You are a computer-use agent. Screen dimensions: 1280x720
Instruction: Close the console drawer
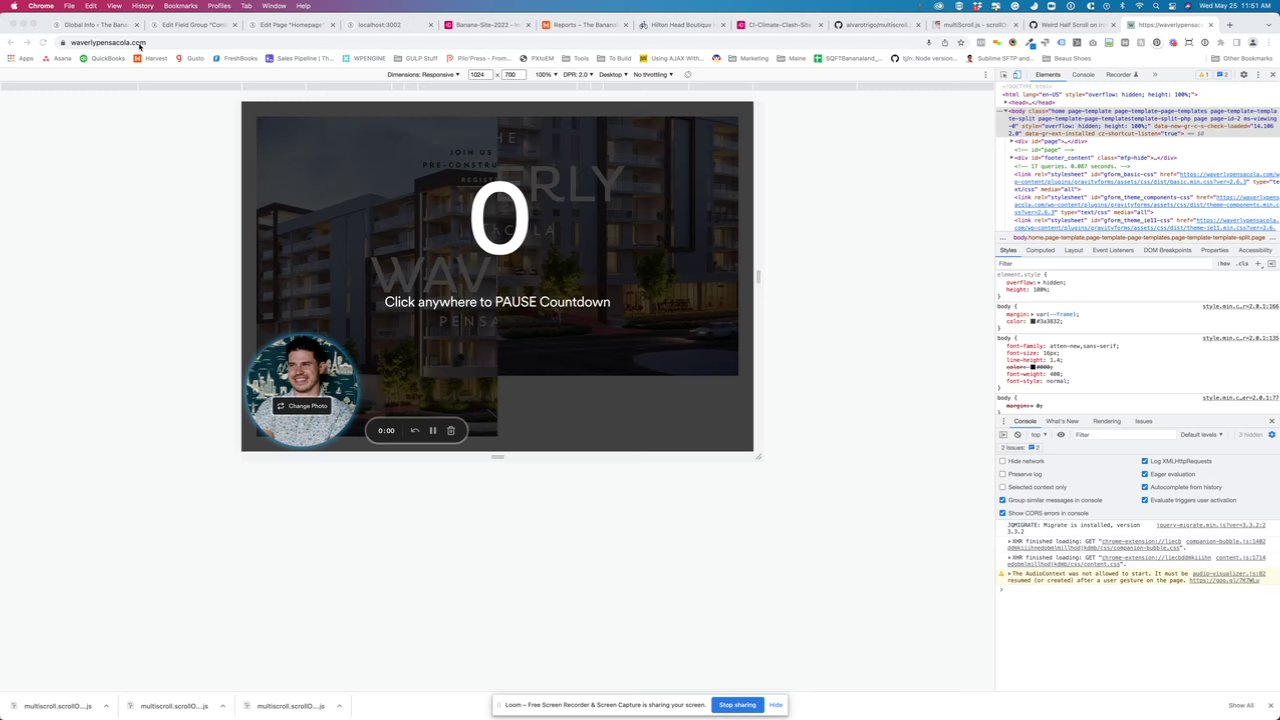[1272, 421]
